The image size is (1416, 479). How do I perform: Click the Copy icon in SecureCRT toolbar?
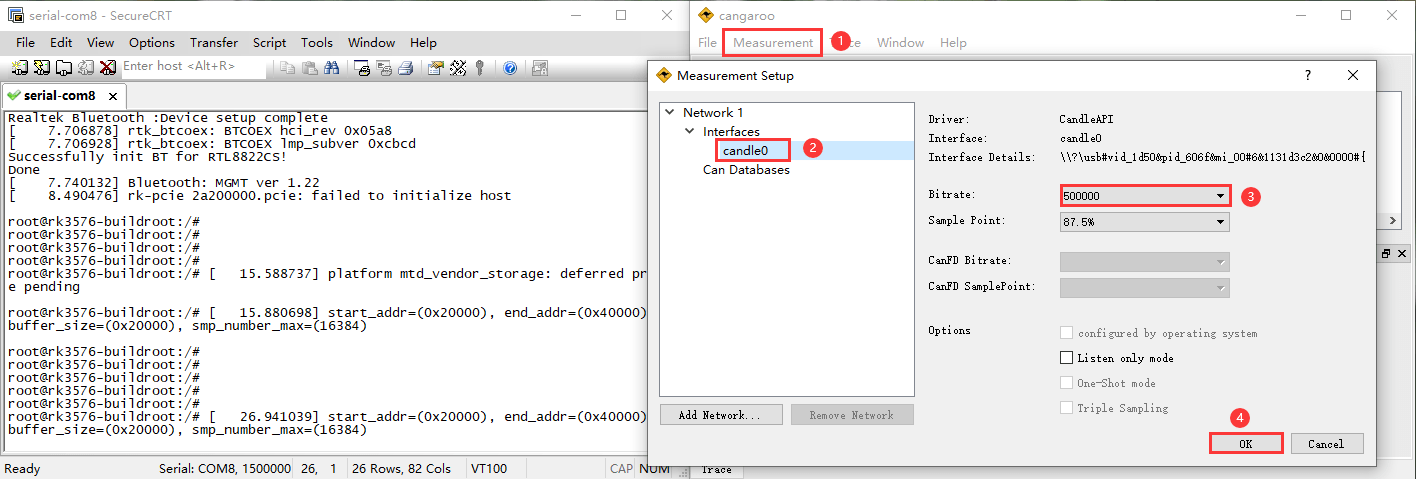(x=287, y=68)
